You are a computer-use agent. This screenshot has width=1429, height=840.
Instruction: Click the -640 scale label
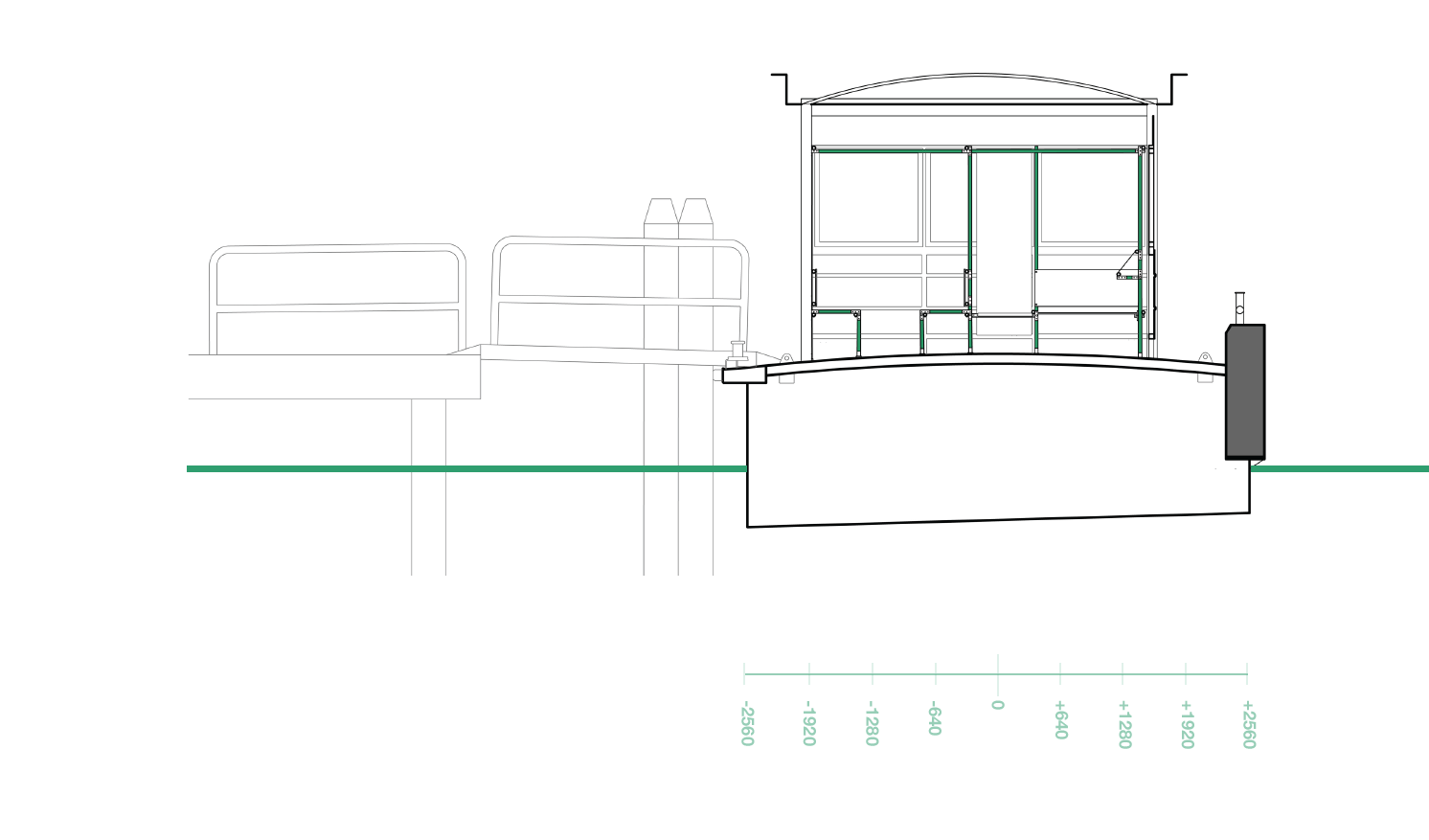coord(935,718)
